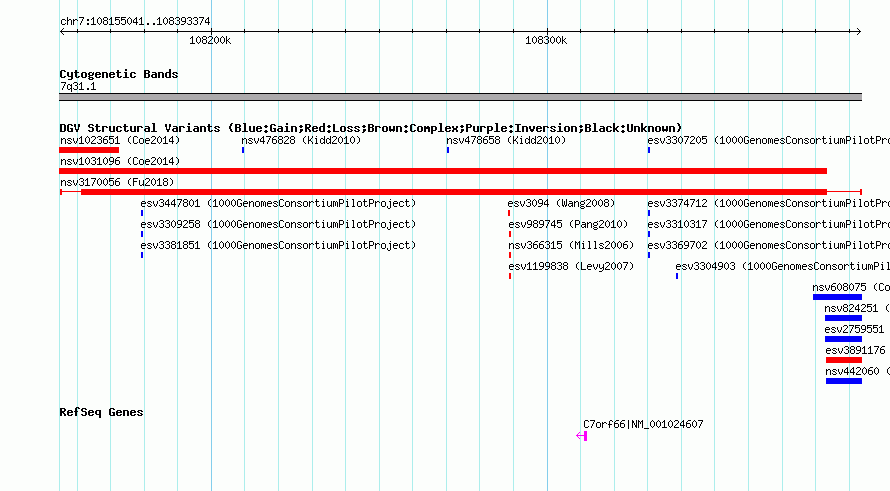The height and width of the screenshot is (491, 890).
Task: Click the Cytogenetic Bands track title
Action: [119, 74]
